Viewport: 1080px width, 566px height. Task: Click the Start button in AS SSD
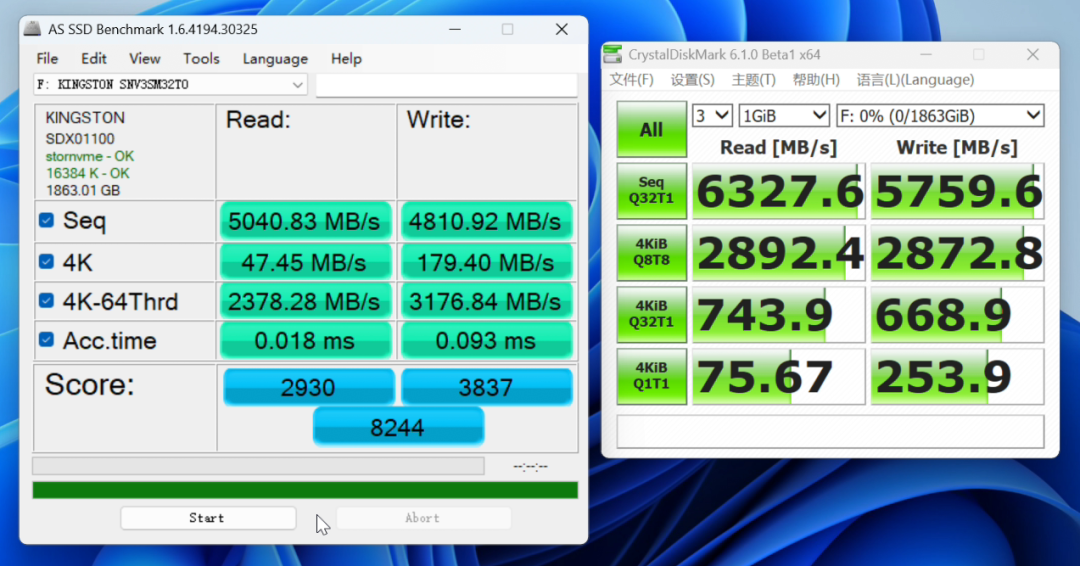coord(208,518)
